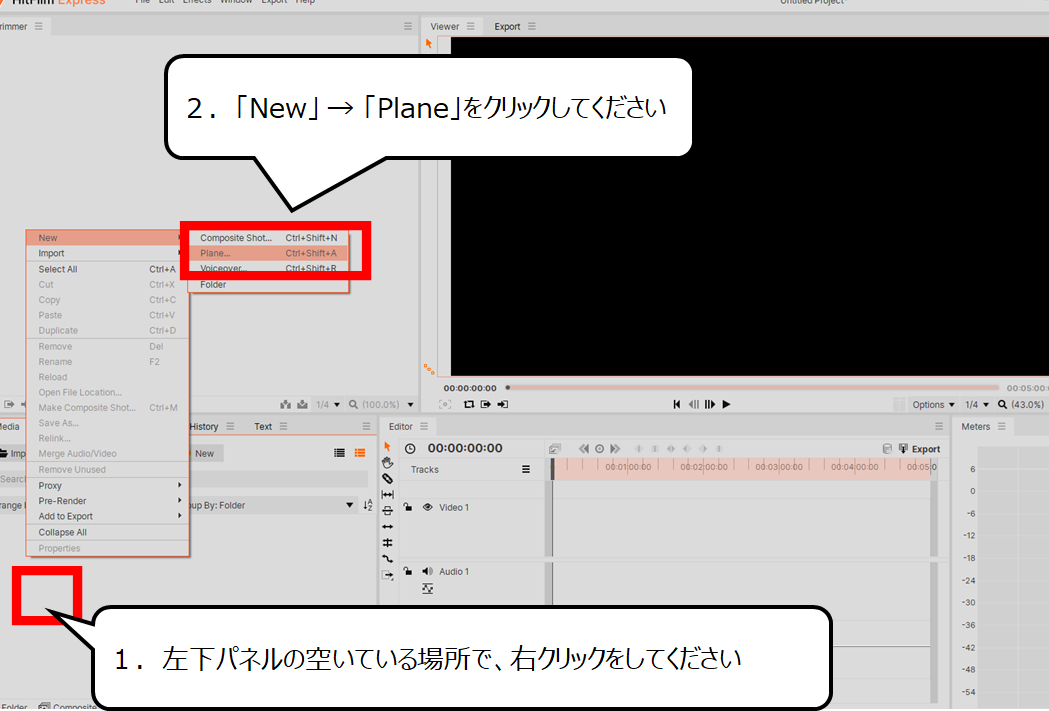Open the Viewer Options dropdown
The width and height of the screenshot is (1049, 711).
click(933, 405)
